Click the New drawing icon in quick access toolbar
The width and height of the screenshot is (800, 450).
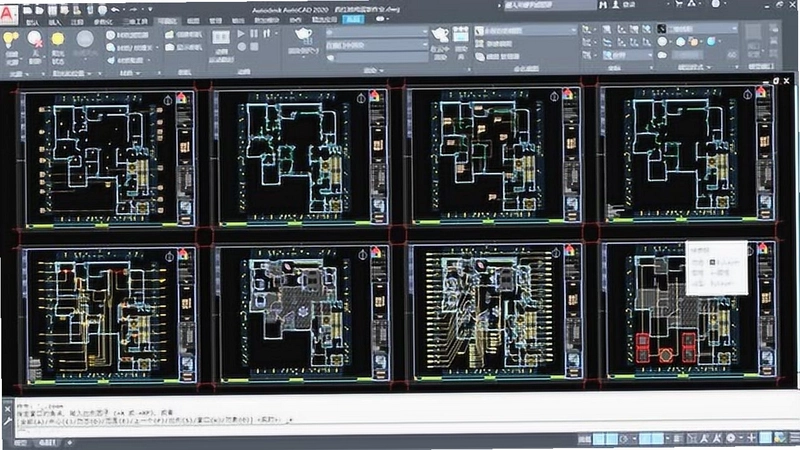(x=28, y=10)
